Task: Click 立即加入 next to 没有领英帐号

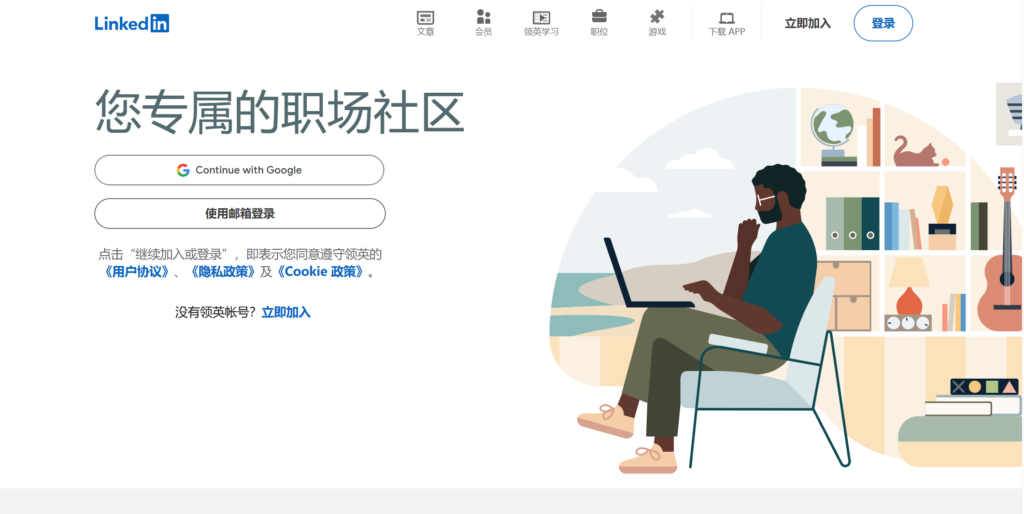Action: click(286, 312)
